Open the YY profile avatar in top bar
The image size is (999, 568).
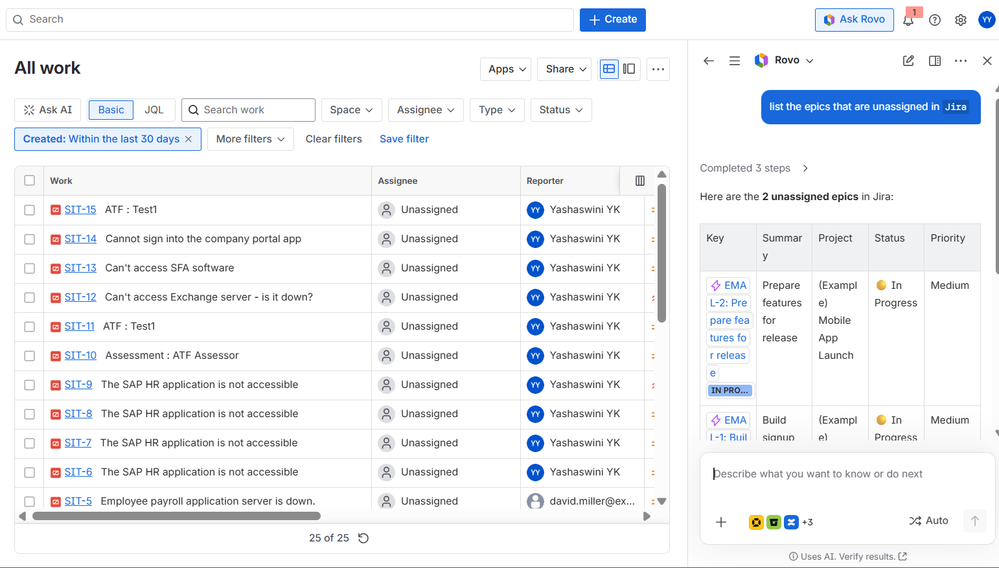(x=986, y=20)
